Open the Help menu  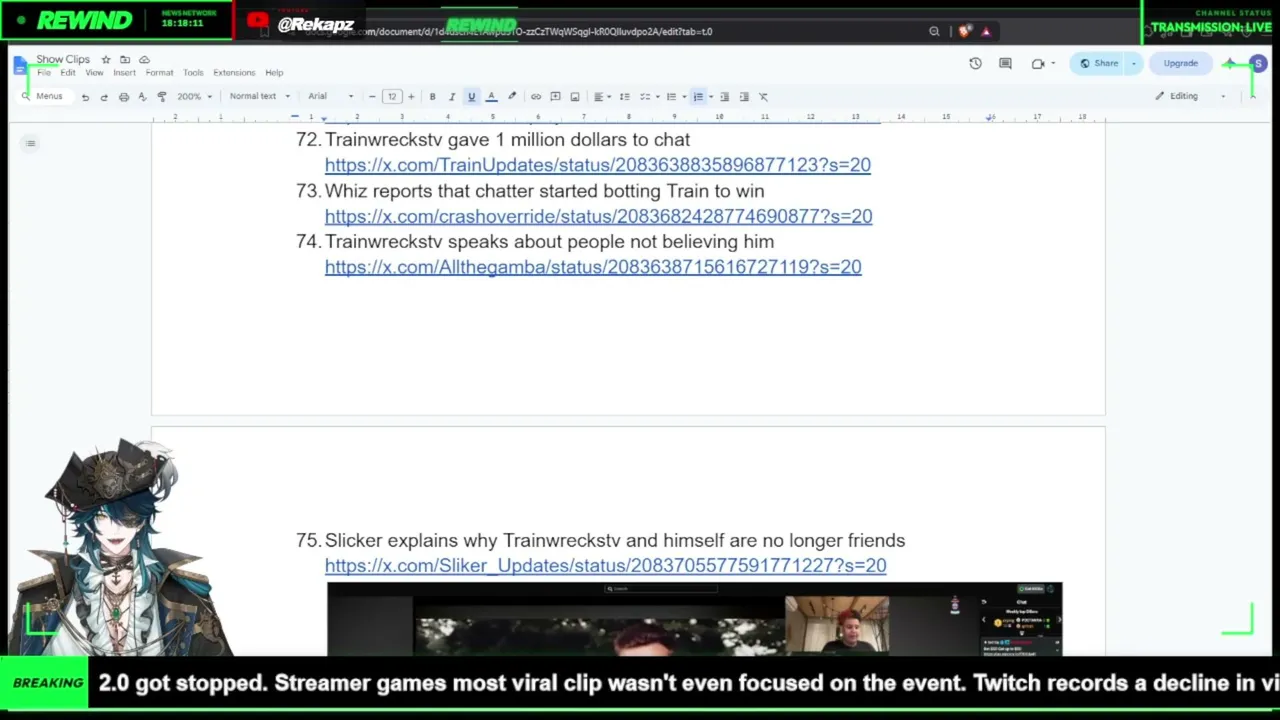click(x=274, y=73)
